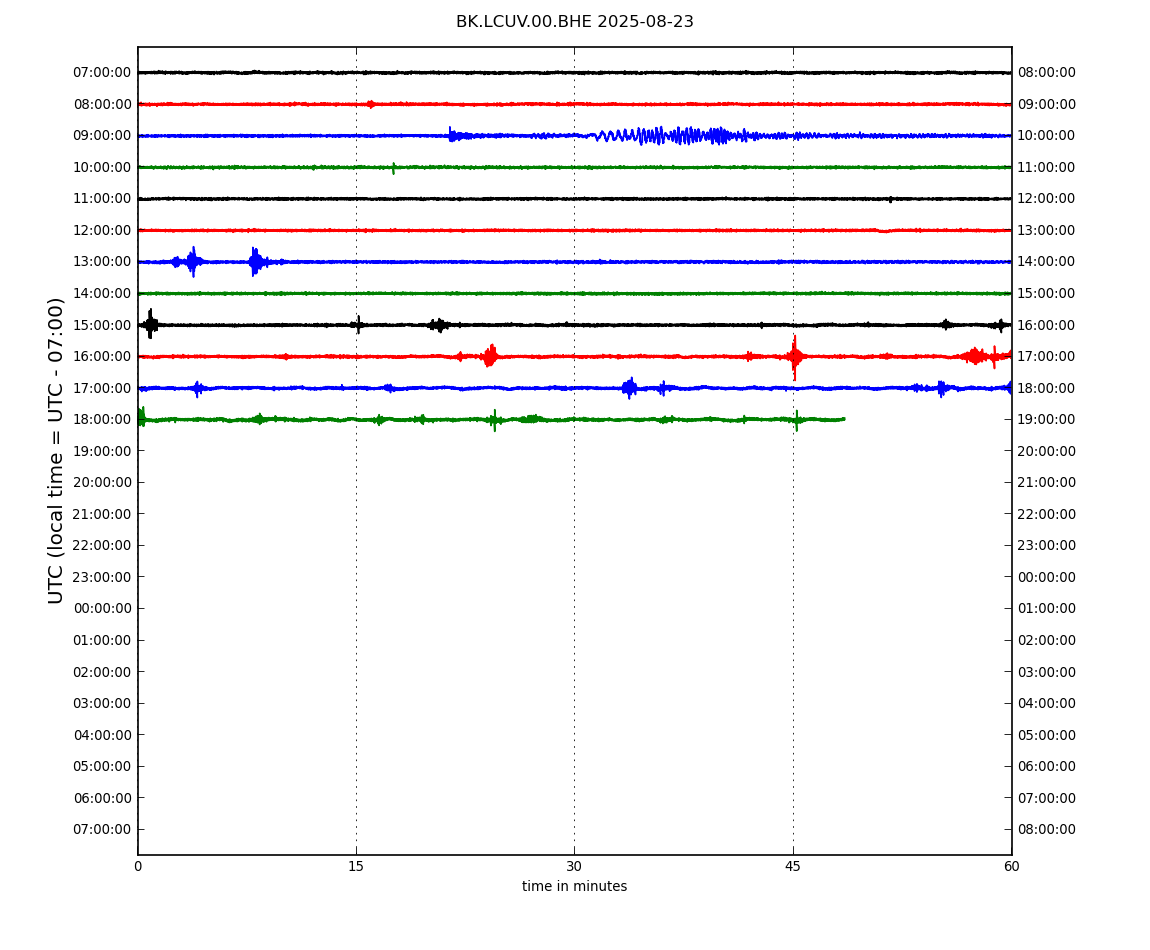Click left-axis label 15:00:00 beside black trace
Screen dimensions: 1150x950
(102, 325)
